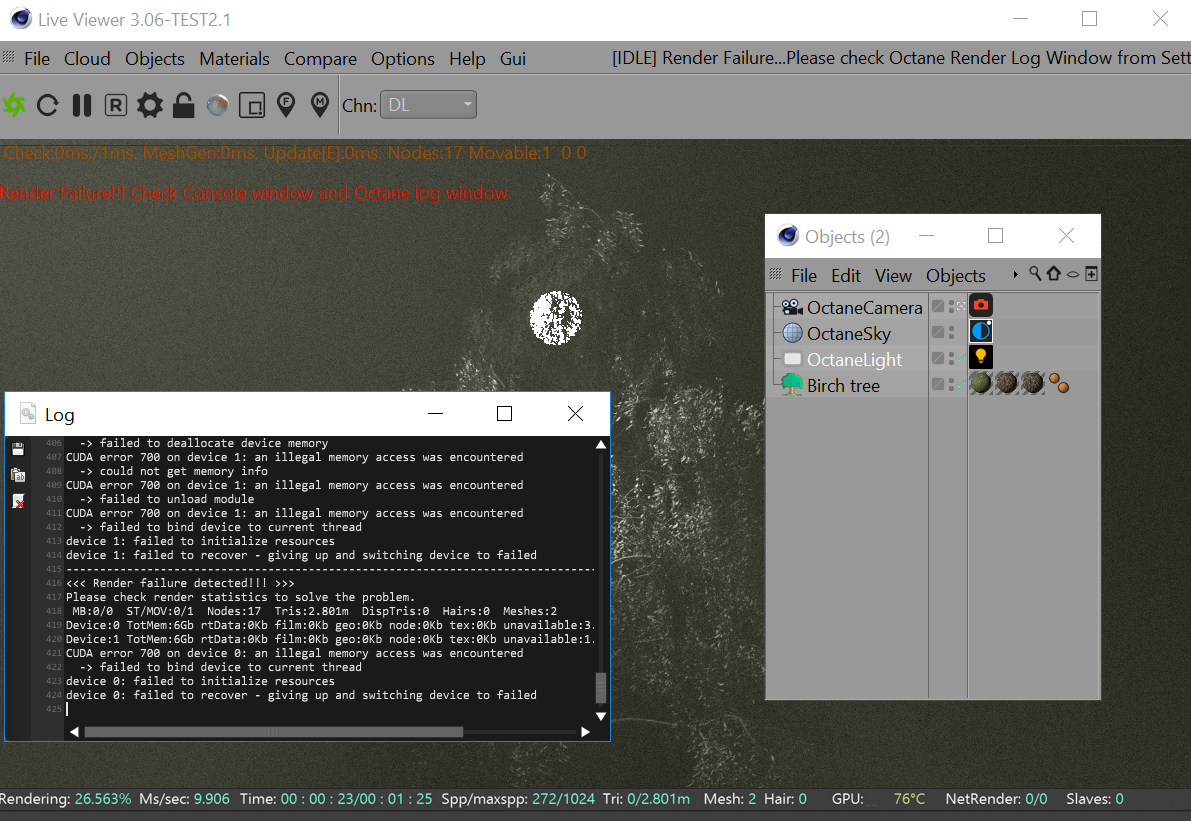Toggle layer square for OctaneSky
Screen dimensions: 1191x821
click(x=938, y=332)
